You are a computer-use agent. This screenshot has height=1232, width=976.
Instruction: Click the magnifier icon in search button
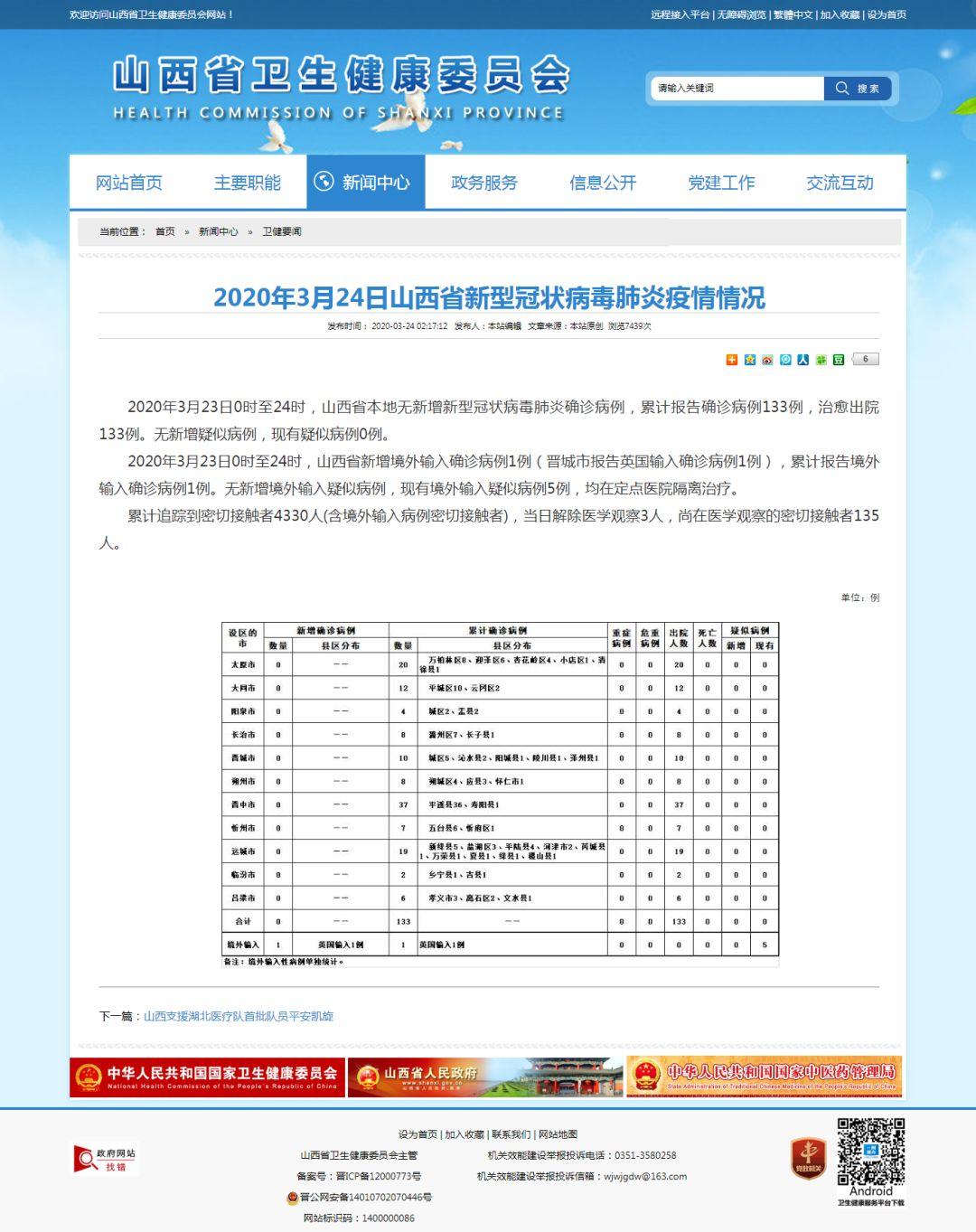click(x=842, y=89)
